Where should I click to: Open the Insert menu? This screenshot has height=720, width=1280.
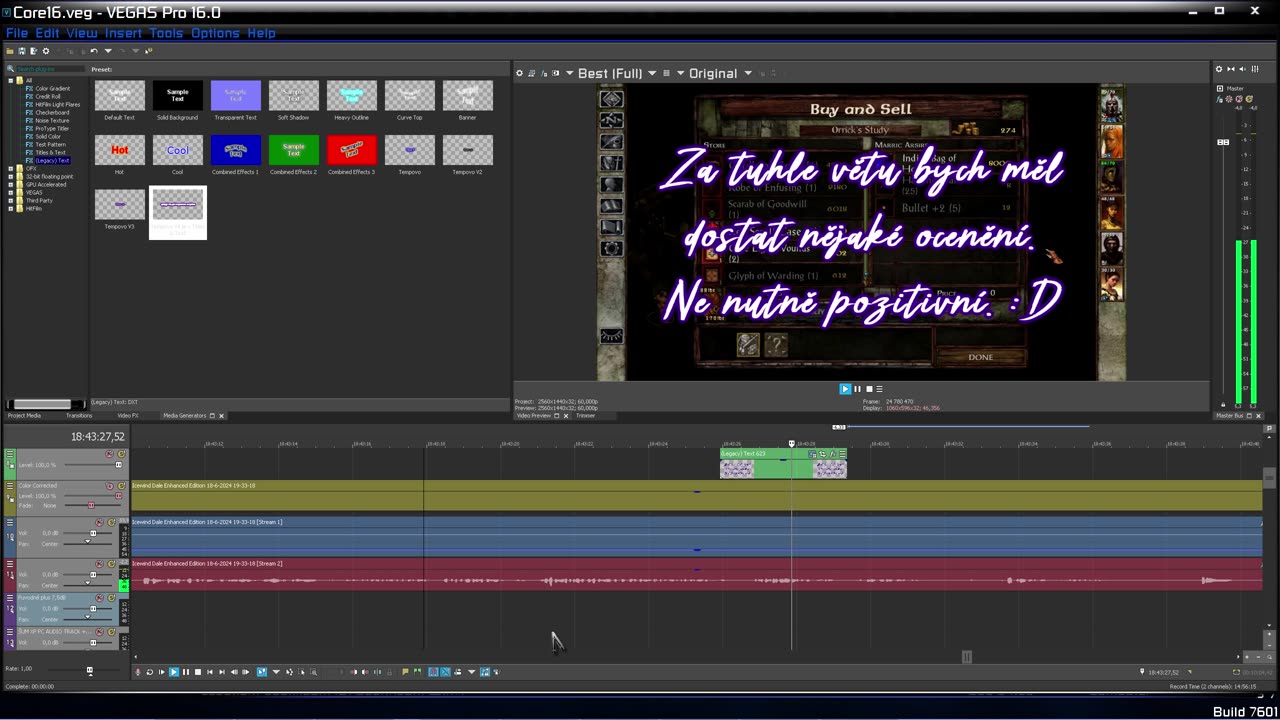click(x=124, y=33)
